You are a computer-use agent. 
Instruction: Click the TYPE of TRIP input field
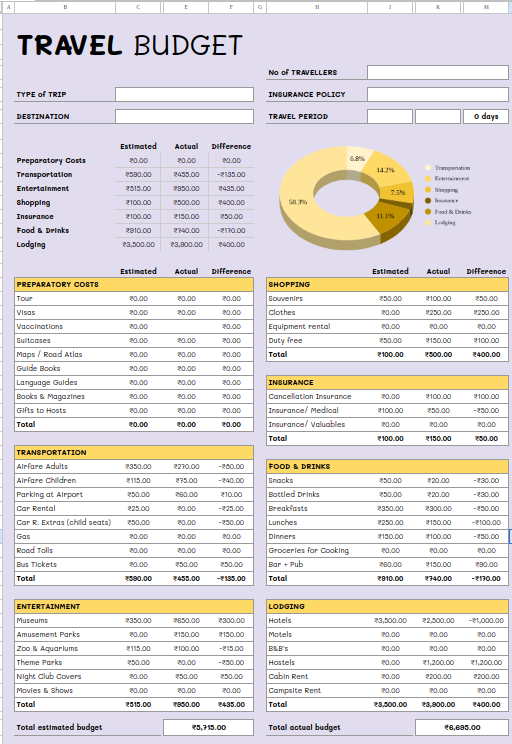[x=184, y=94]
